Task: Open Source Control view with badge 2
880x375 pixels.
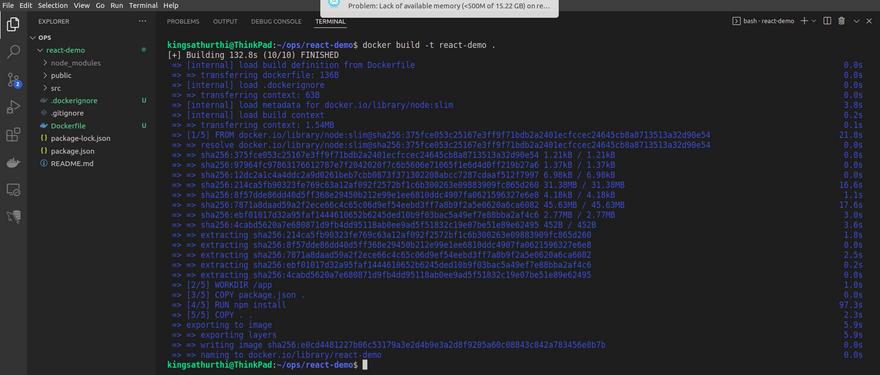Action: click(13, 80)
